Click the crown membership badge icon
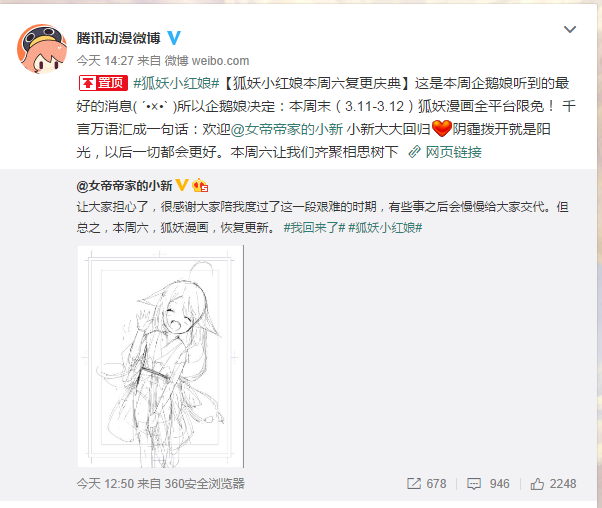Viewport: 602px width, 508px height. 200,185
